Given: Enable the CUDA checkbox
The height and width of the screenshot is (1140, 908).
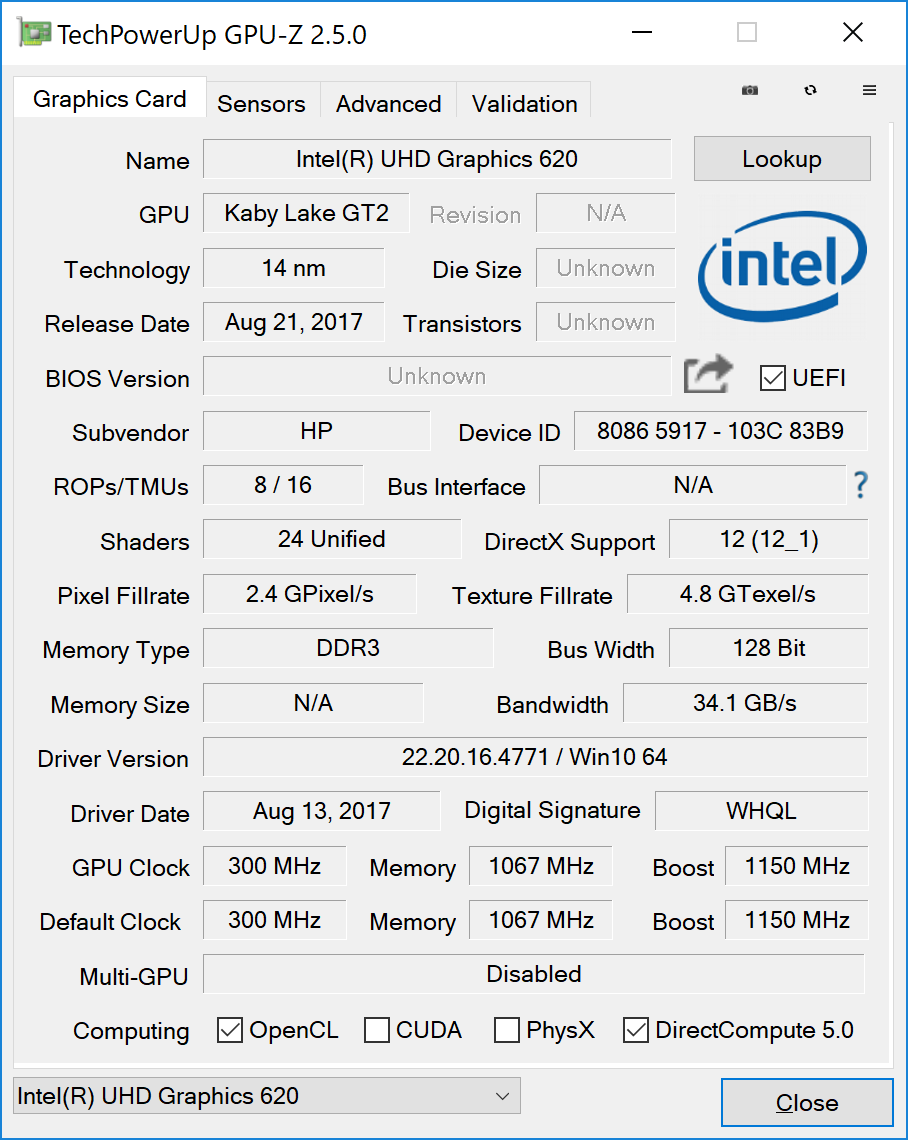Looking at the screenshot, I should point(377,1030).
